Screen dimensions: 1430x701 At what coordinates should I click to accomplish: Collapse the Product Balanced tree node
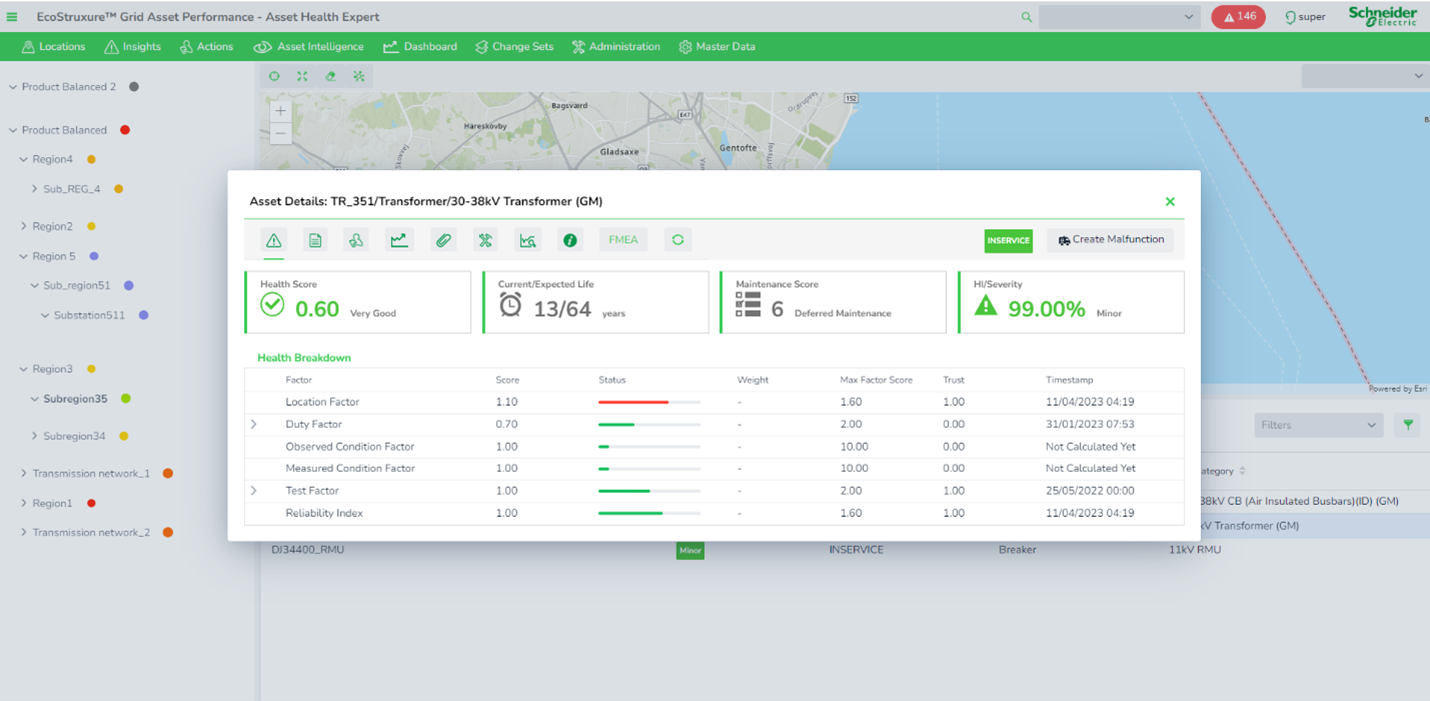tap(13, 130)
